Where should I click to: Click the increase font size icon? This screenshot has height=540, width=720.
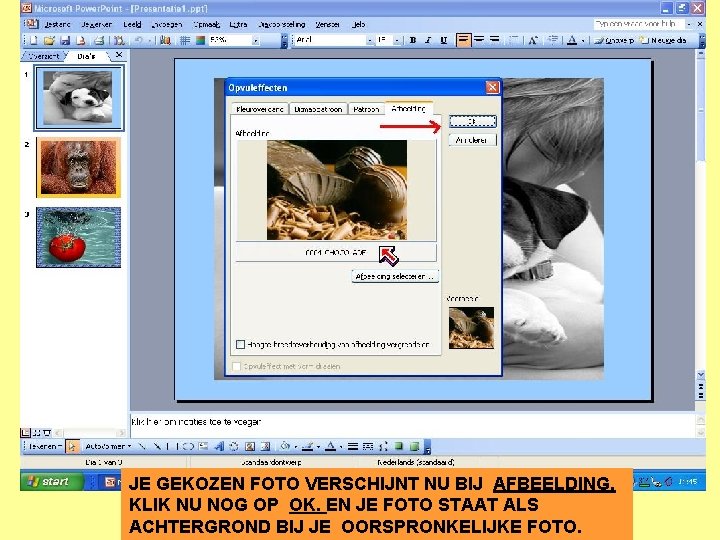click(533, 40)
